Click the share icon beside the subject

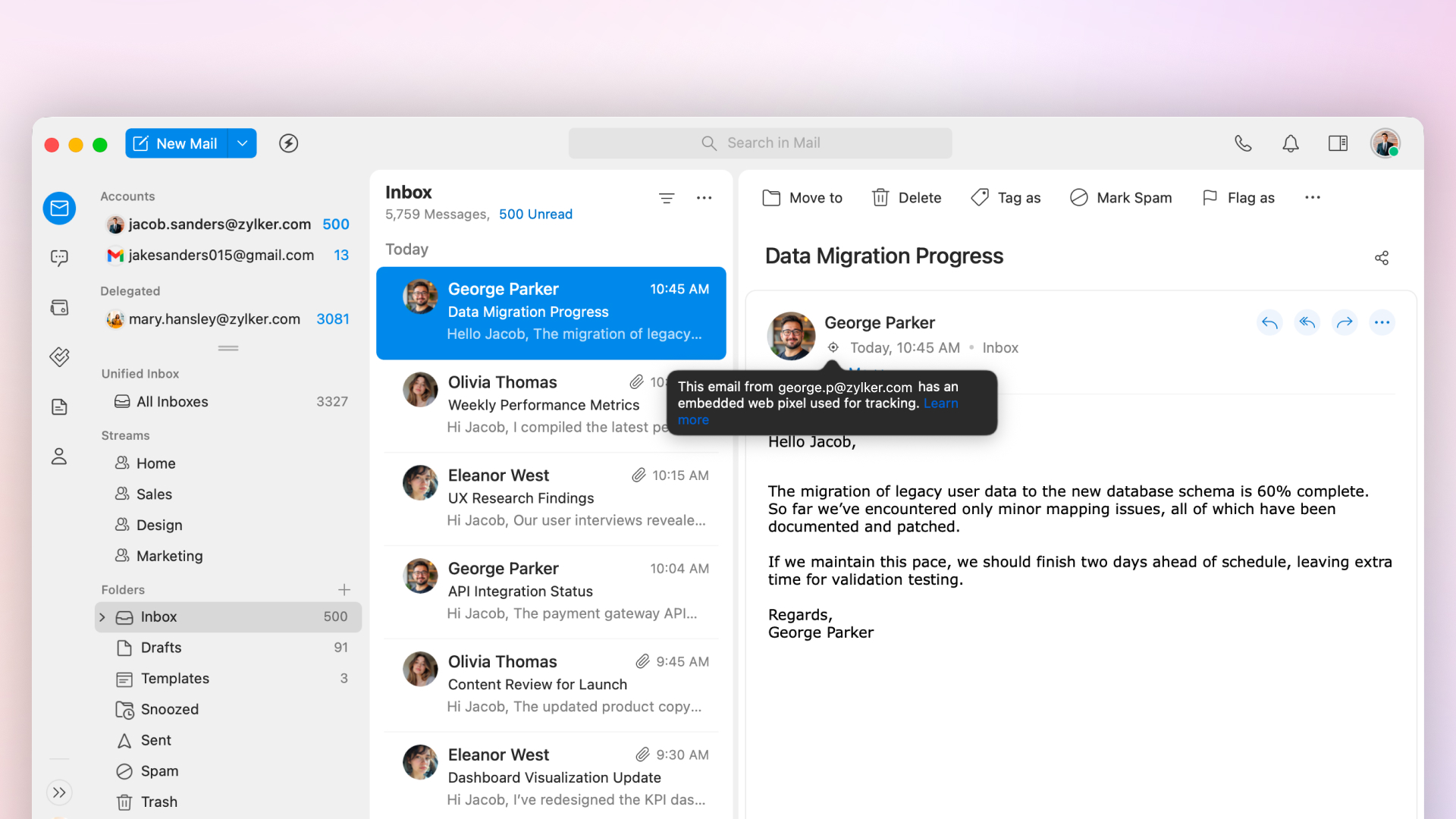1382,258
